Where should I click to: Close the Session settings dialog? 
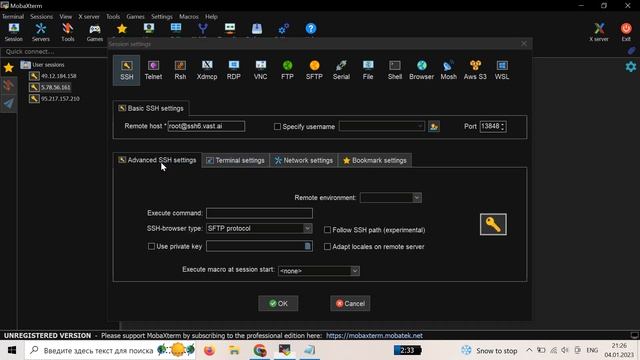point(524,44)
